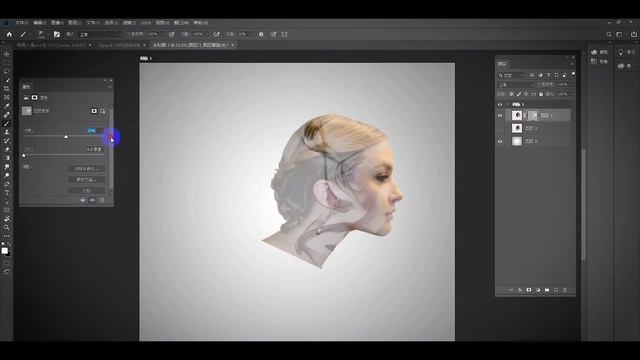Select the Clone Stamp tool
This screenshot has height=360, width=640.
point(7,132)
